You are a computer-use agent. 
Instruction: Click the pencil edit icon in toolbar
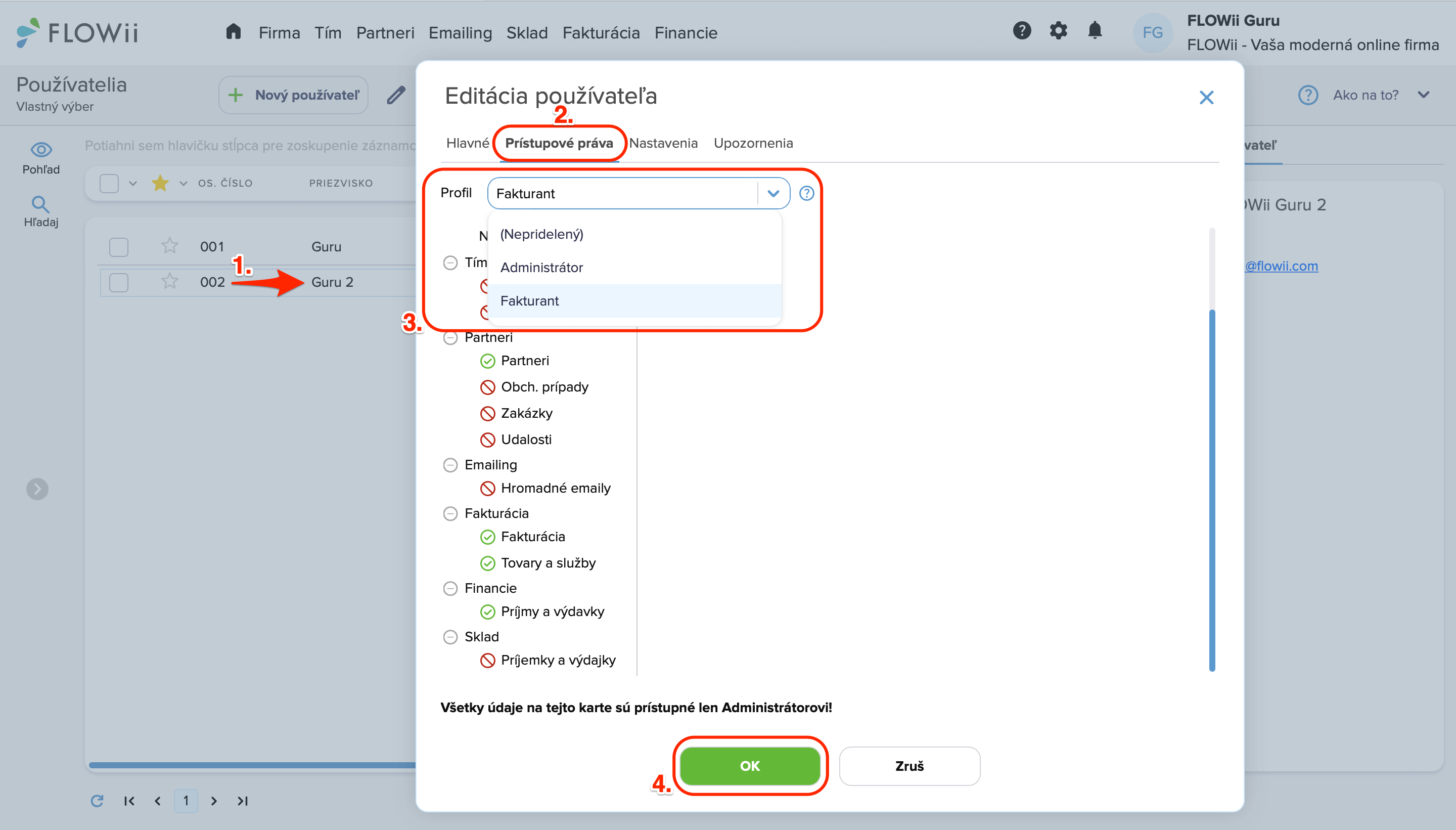[x=396, y=95]
